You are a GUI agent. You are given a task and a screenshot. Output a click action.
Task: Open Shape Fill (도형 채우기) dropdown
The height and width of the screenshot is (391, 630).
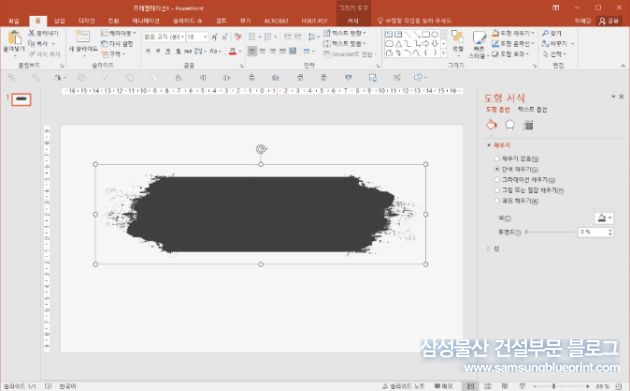tap(513, 33)
